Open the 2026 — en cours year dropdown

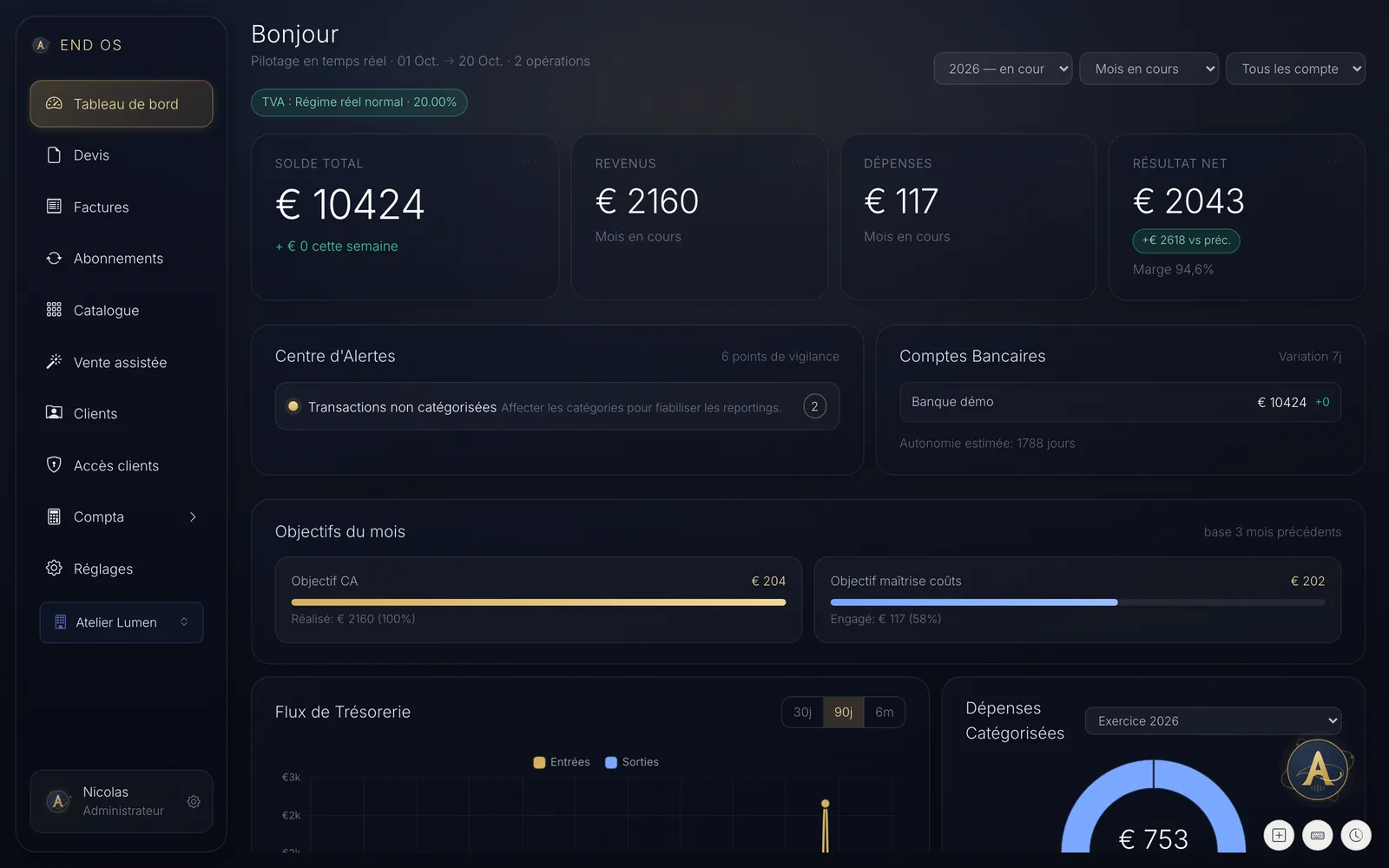pos(1003,69)
